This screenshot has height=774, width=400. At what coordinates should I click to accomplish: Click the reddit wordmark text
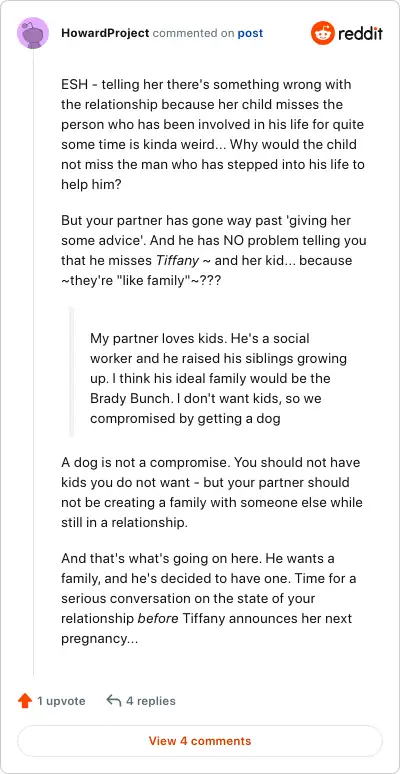(x=360, y=34)
